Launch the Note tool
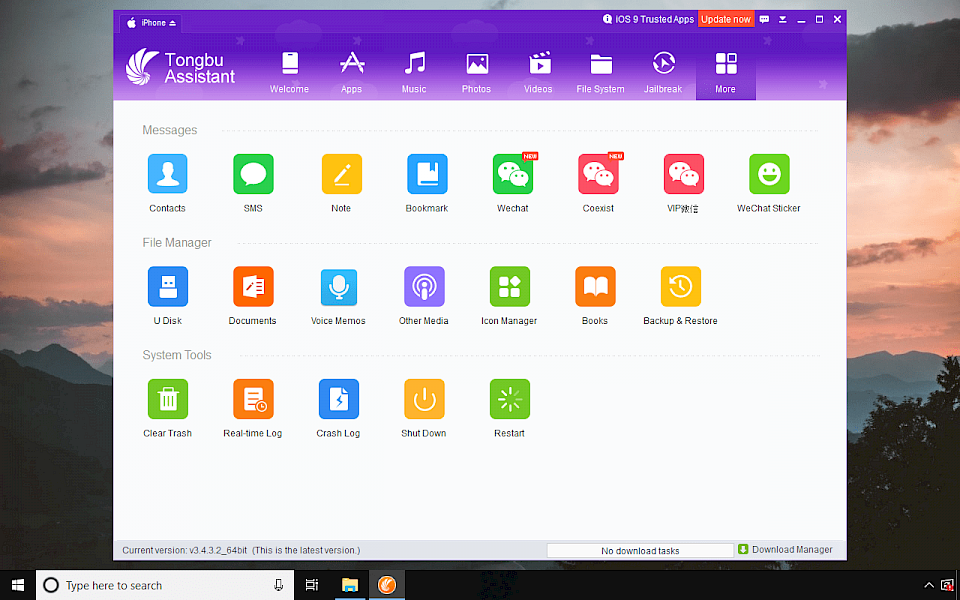 (x=341, y=174)
